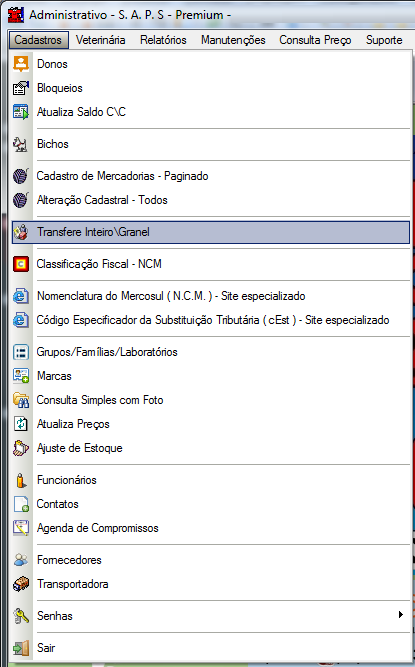Click the Sair exit door icon
This screenshot has height=667, width=415.
pos(21,648)
